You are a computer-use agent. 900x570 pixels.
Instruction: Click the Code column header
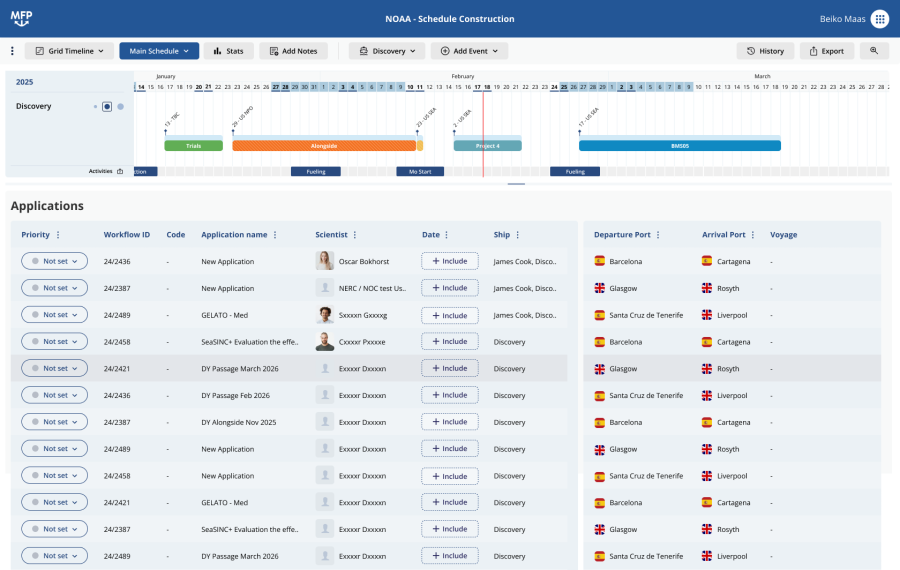click(176, 235)
